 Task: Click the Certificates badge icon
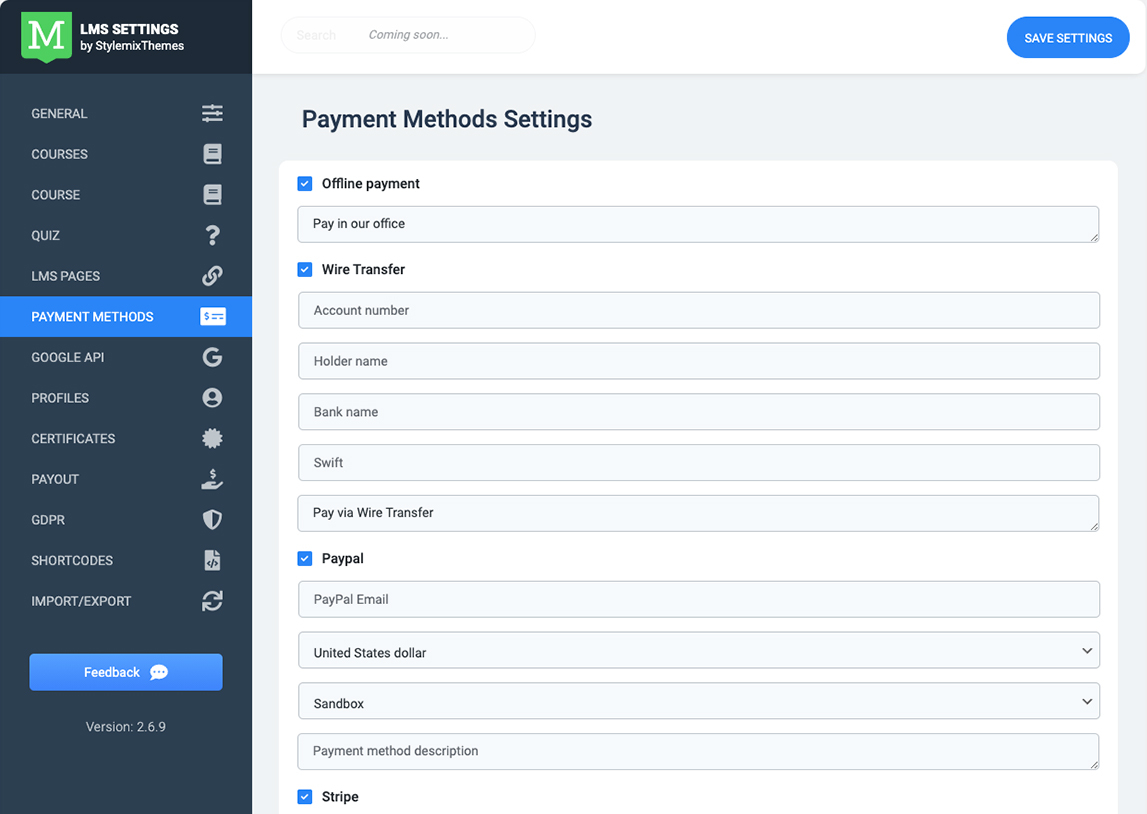[212, 438]
